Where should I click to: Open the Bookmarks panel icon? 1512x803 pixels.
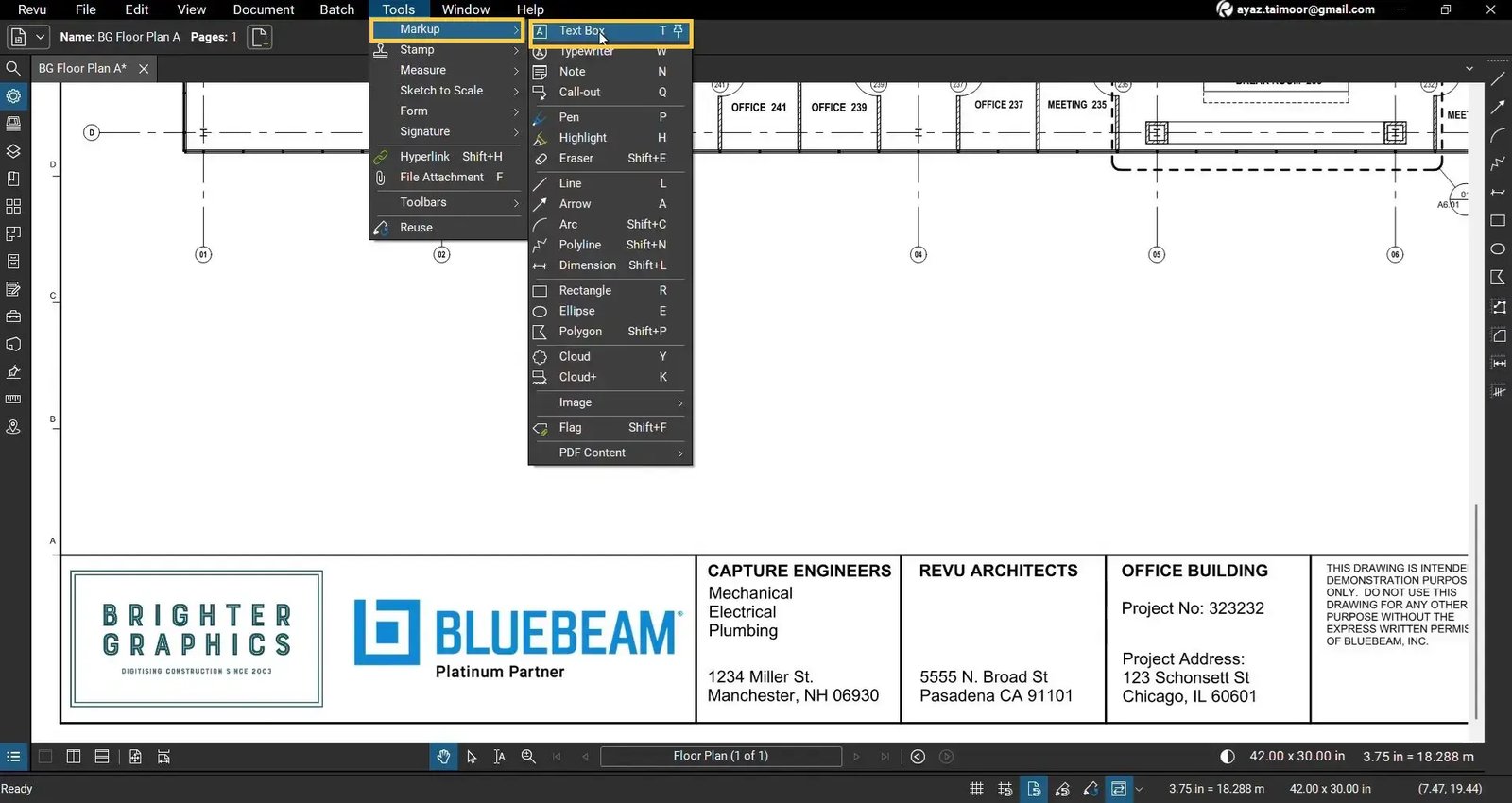coord(13,179)
